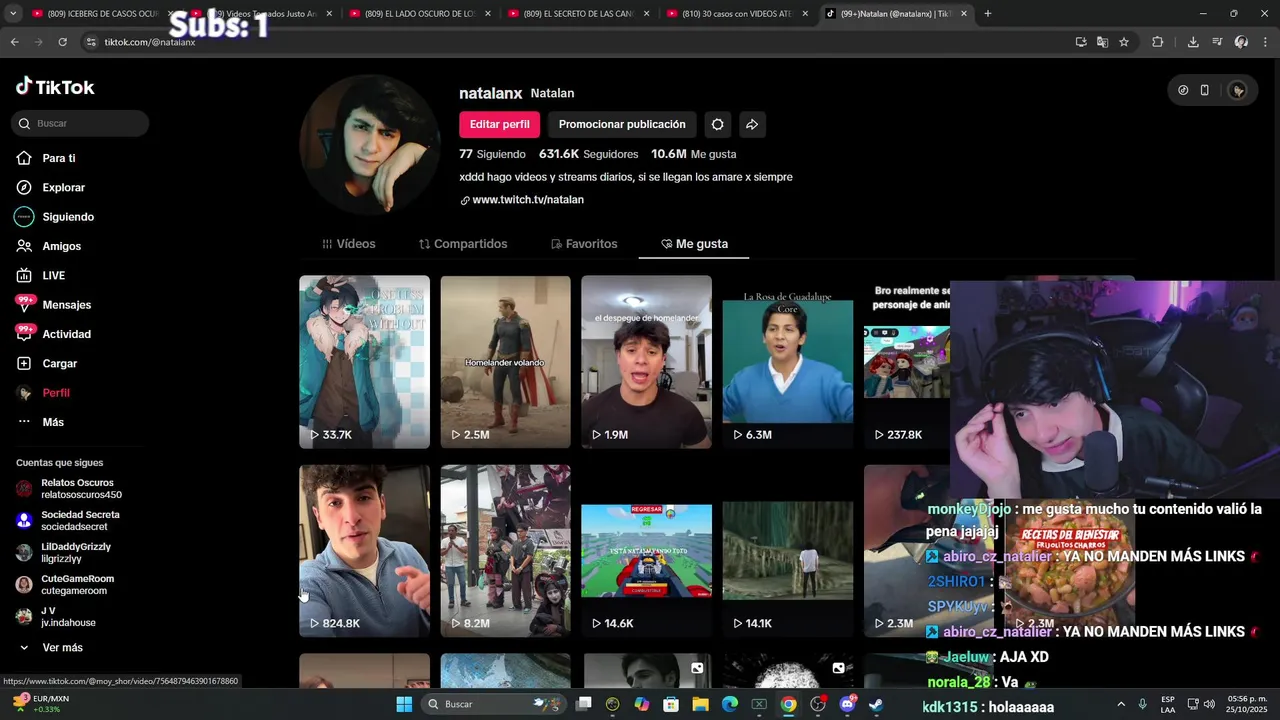Reload the page in Chrome
This screenshot has height=720, width=1280.
coord(62,42)
